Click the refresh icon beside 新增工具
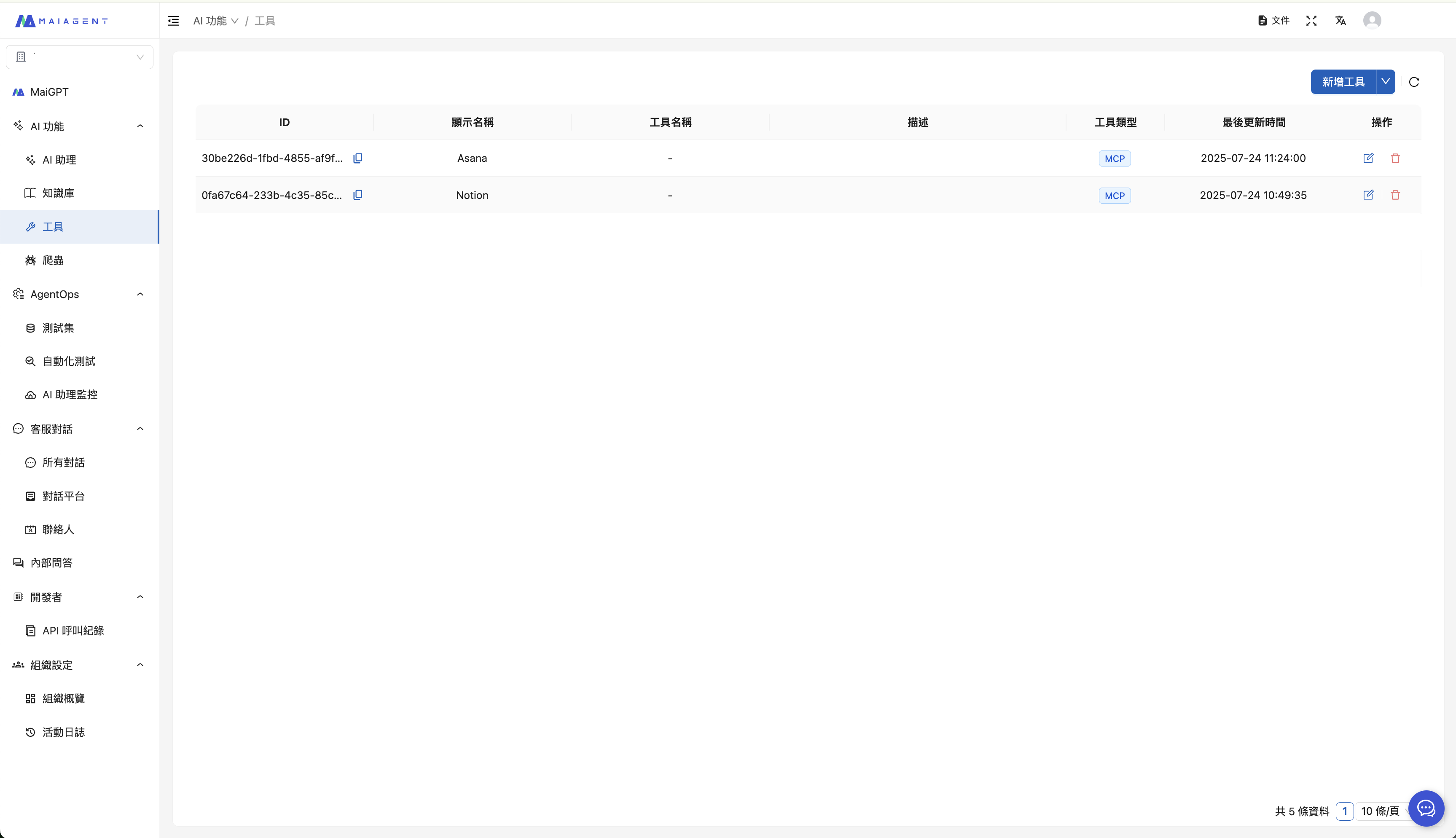The height and width of the screenshot is (838, 1456). (1413, 82)
